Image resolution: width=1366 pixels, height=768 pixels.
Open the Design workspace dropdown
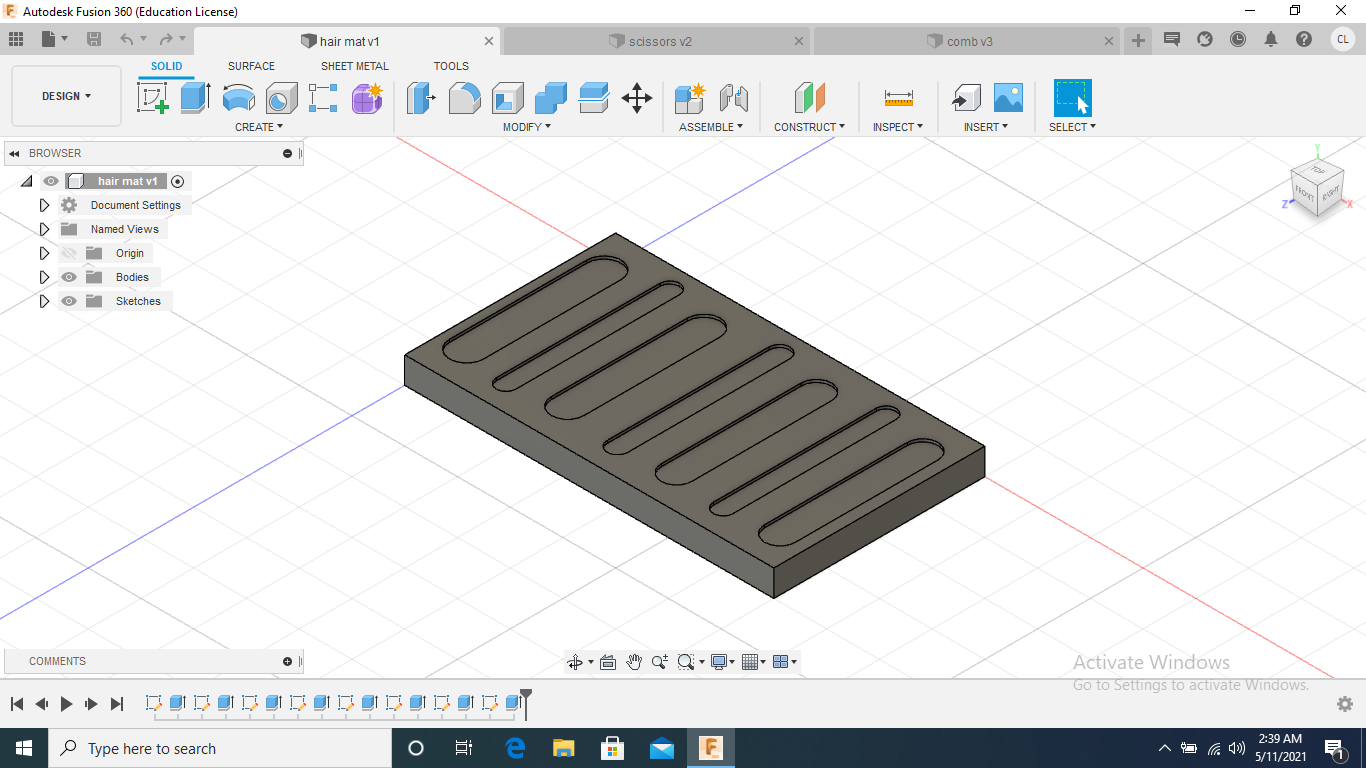pyautogui.click(x=66, y=96)
